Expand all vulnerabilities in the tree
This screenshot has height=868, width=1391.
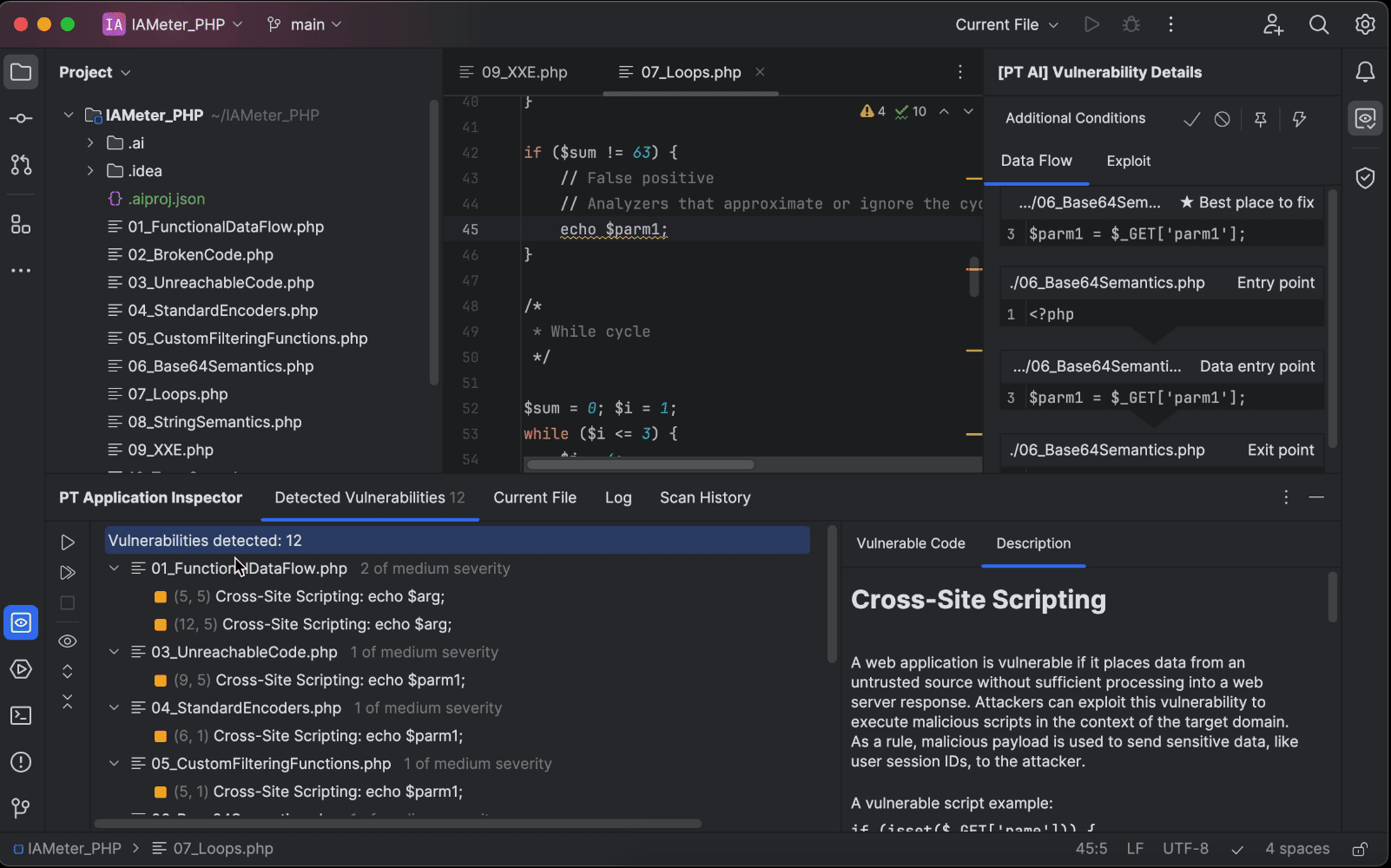point(68,671)
